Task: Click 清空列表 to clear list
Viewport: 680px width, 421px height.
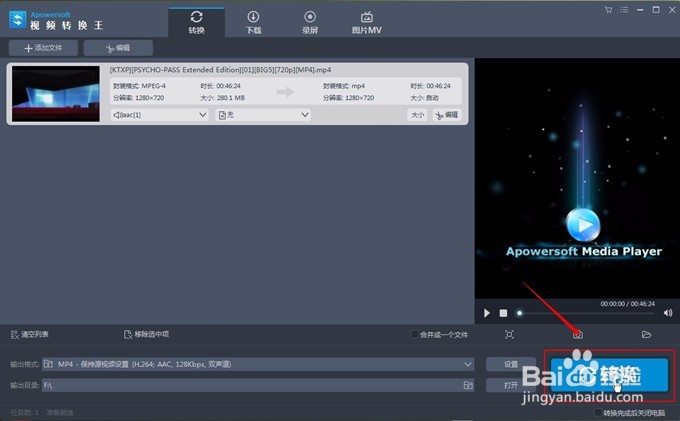Action: (29, 334)
